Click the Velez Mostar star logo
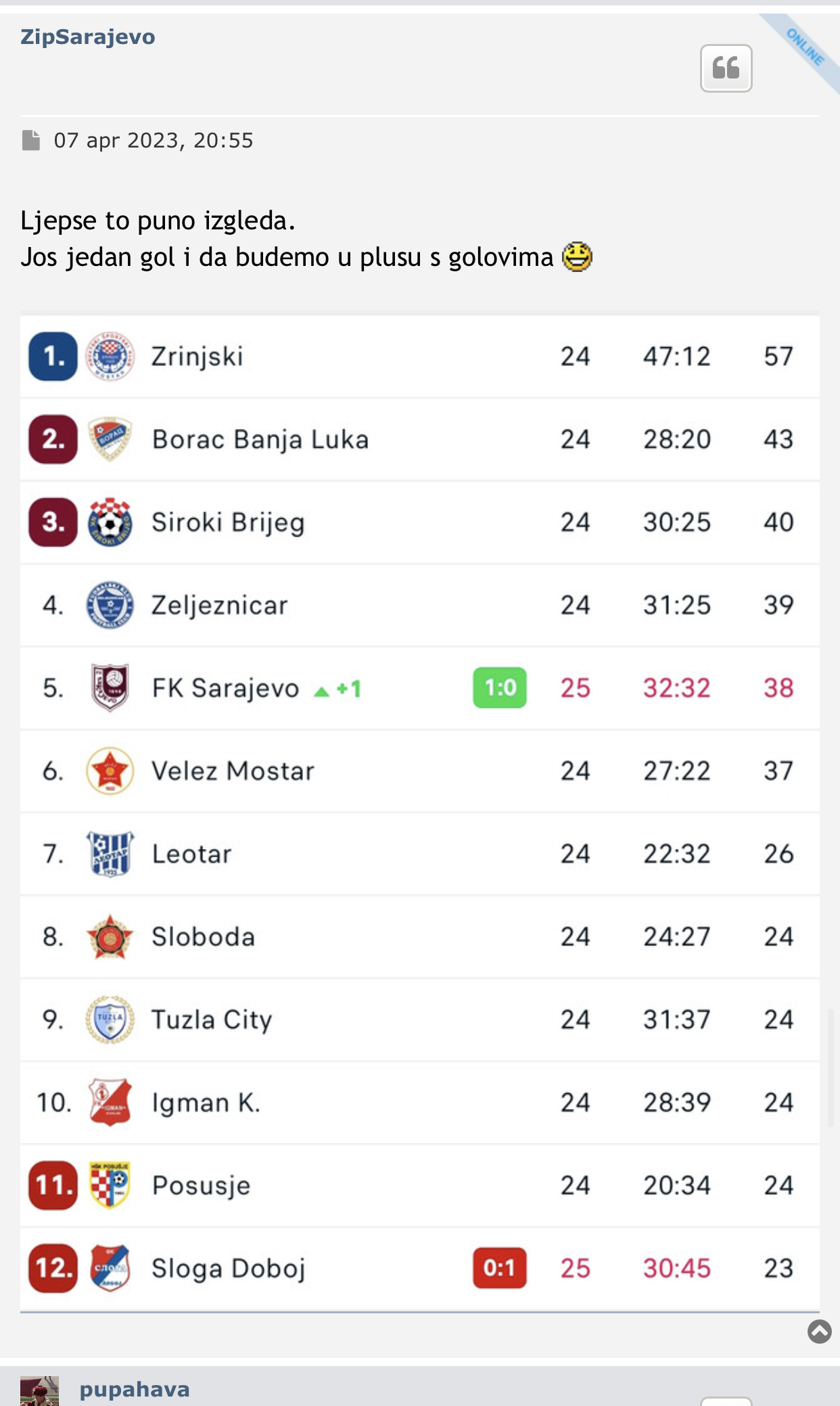The image size is (840, 1406). pos(110,771)
